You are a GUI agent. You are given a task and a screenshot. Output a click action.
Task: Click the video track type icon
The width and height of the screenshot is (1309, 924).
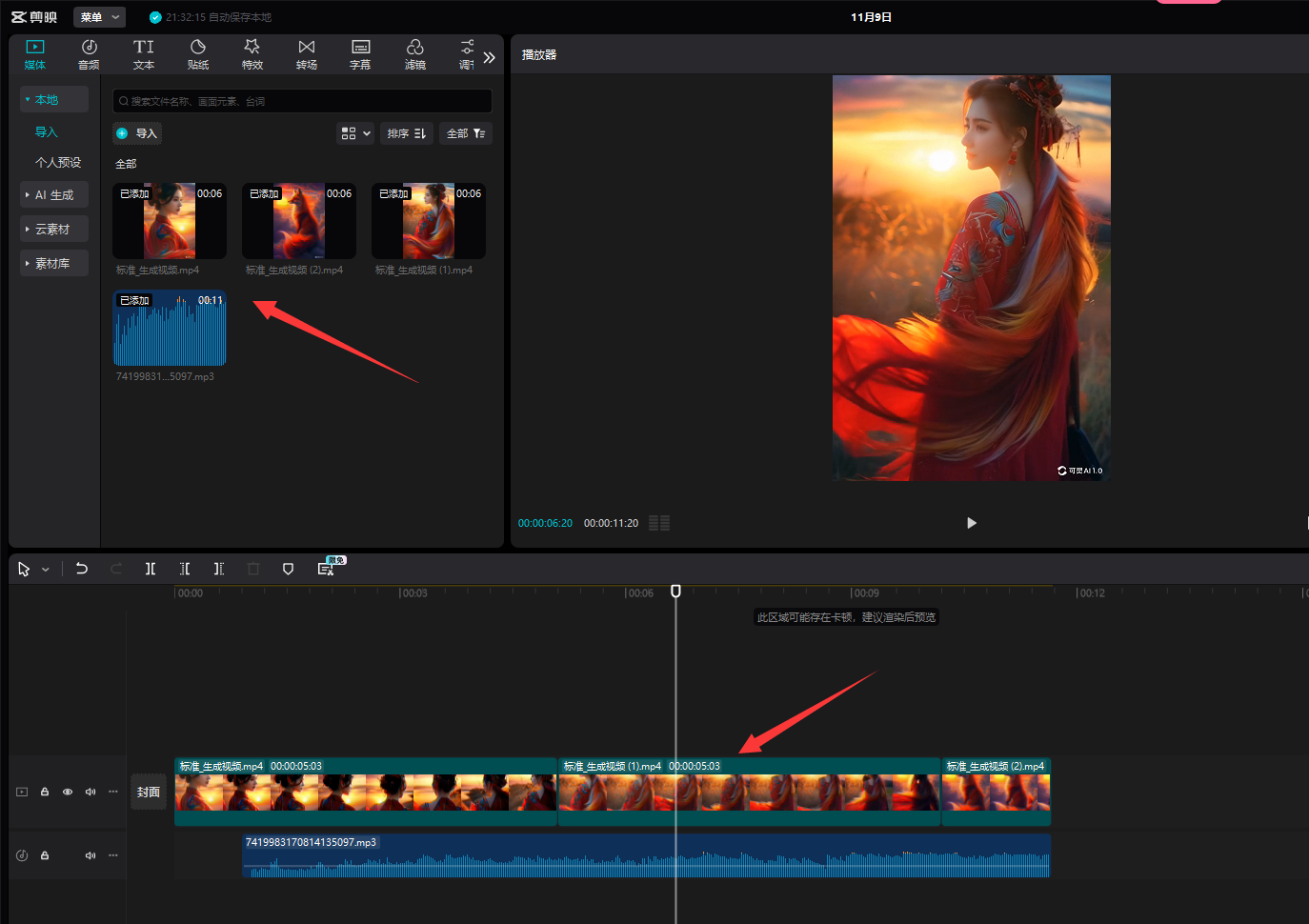tap(22, 792)
